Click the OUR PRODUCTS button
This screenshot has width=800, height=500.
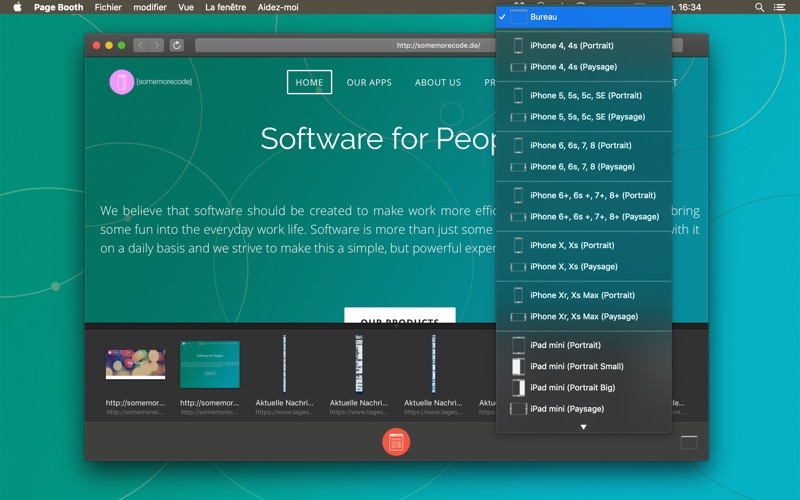(x=399, y=315)
